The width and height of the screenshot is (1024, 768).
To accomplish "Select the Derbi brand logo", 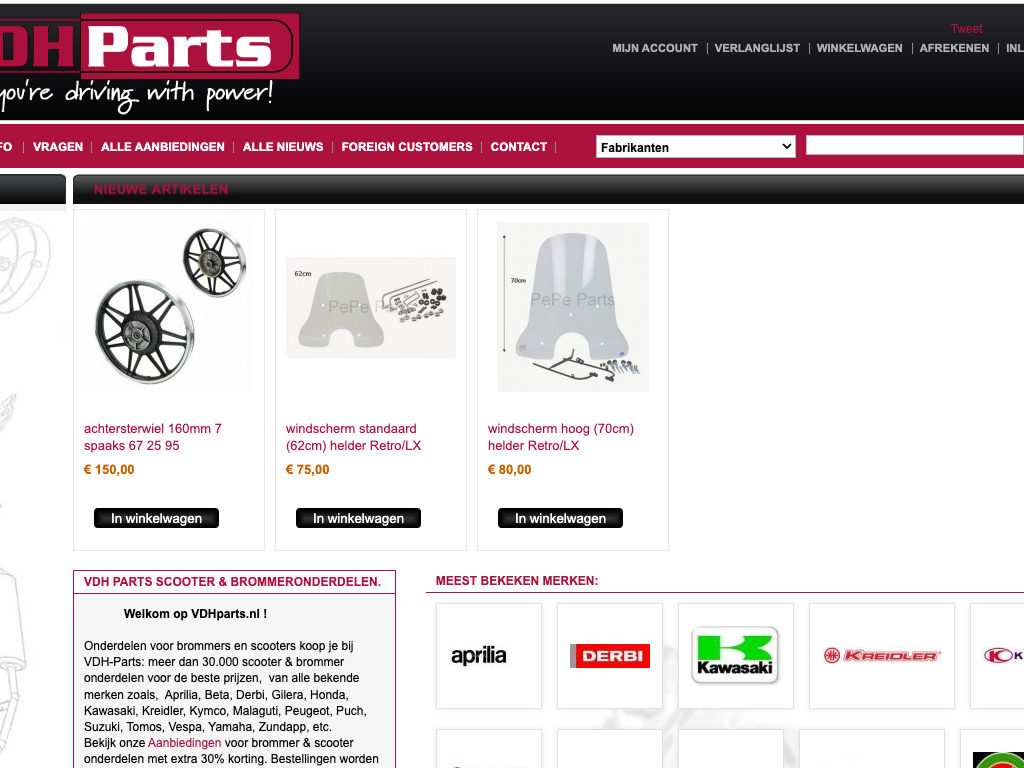I will click(x=609, y=656).
